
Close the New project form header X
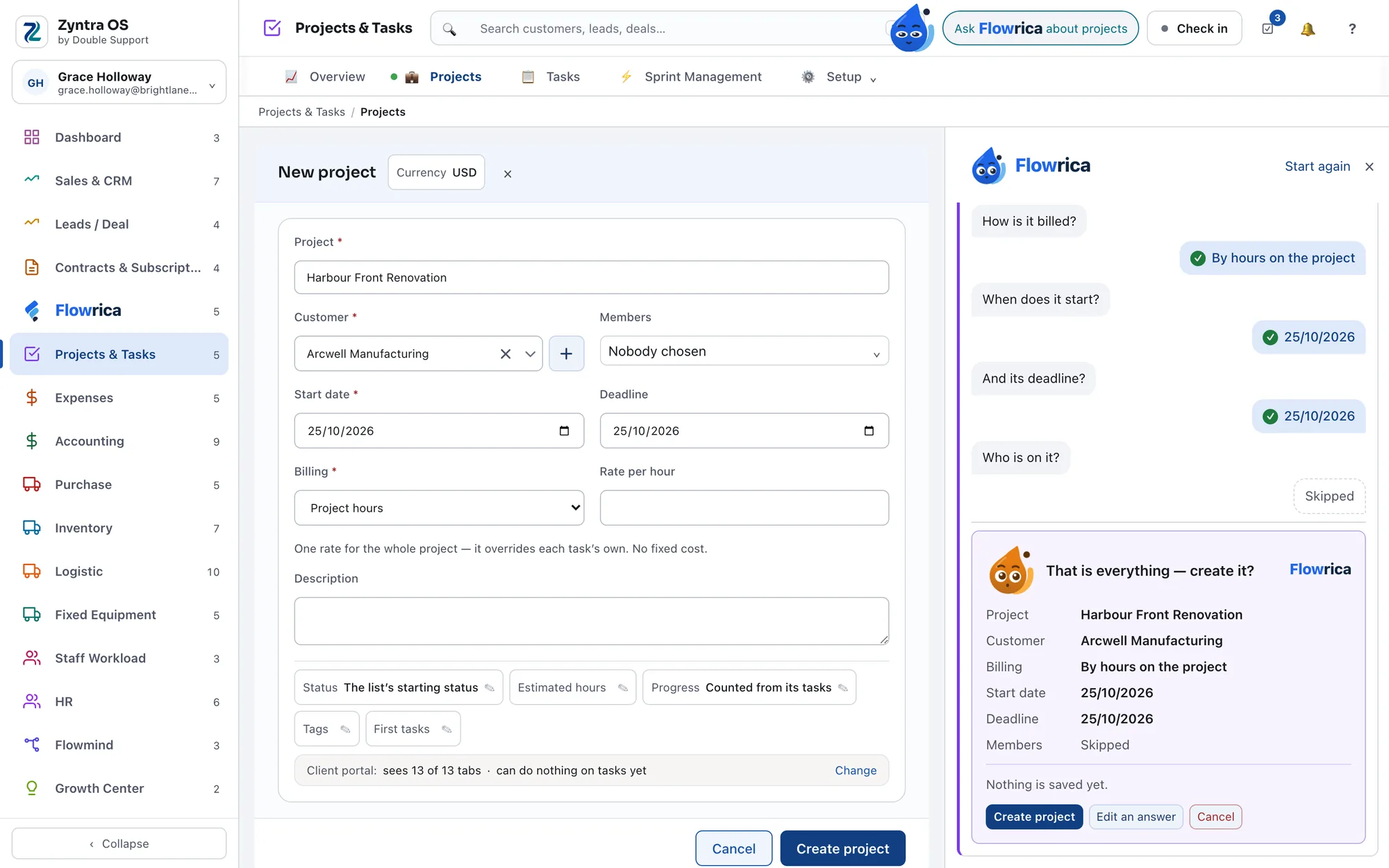point(508,174)
